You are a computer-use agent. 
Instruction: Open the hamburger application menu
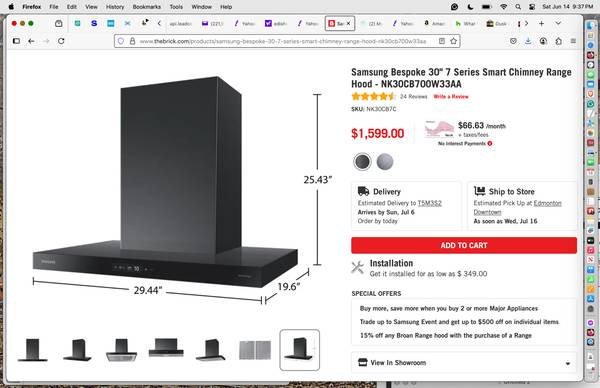pyautogui.click(x=573, y=41)
